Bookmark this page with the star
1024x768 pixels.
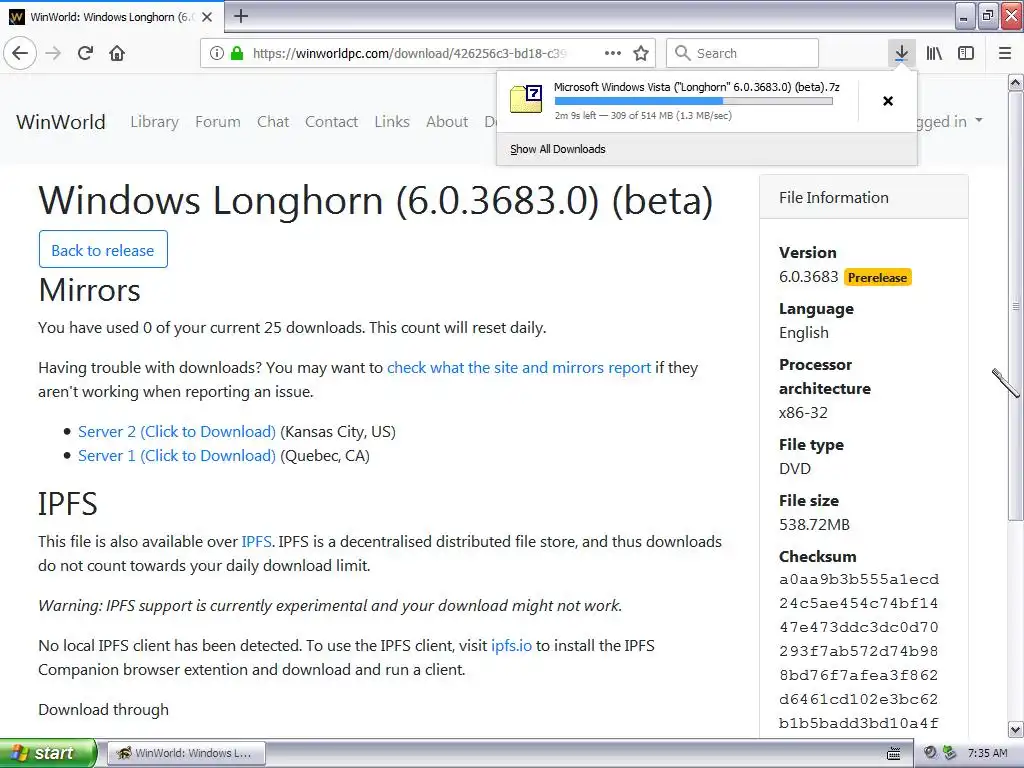(x=641, y=53)
